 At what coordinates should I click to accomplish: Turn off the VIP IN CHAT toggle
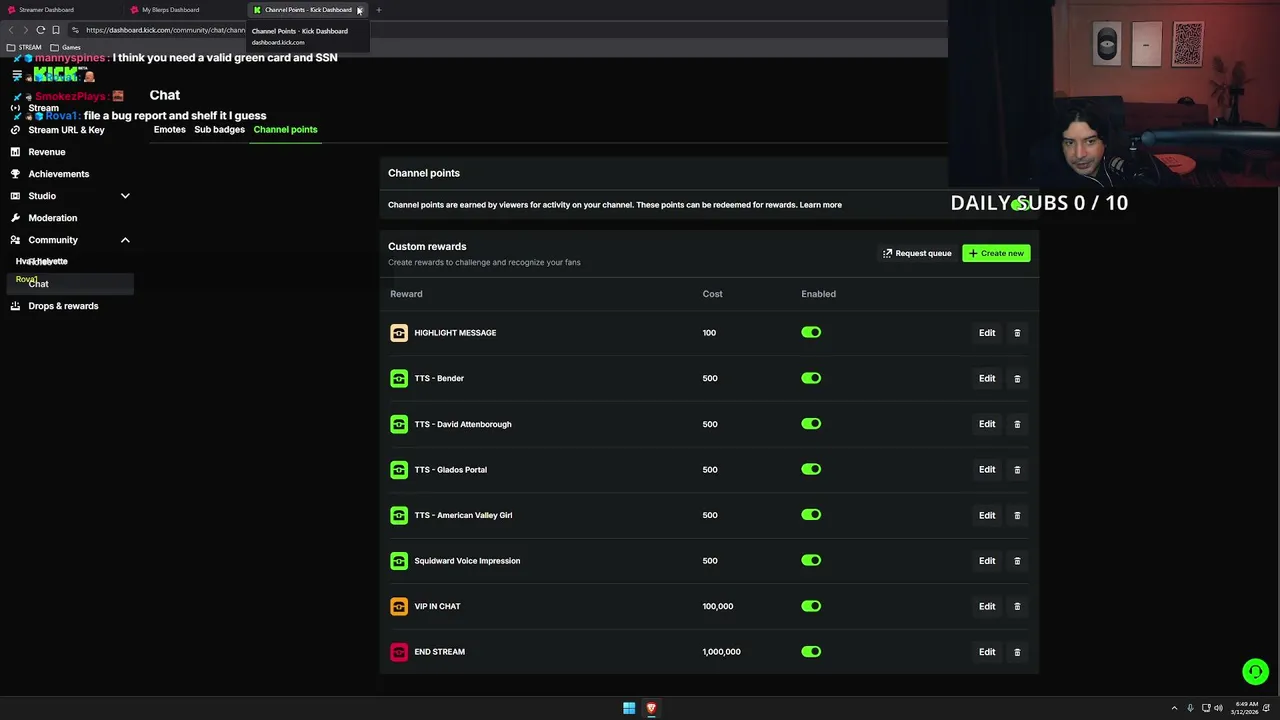(811, 606)
